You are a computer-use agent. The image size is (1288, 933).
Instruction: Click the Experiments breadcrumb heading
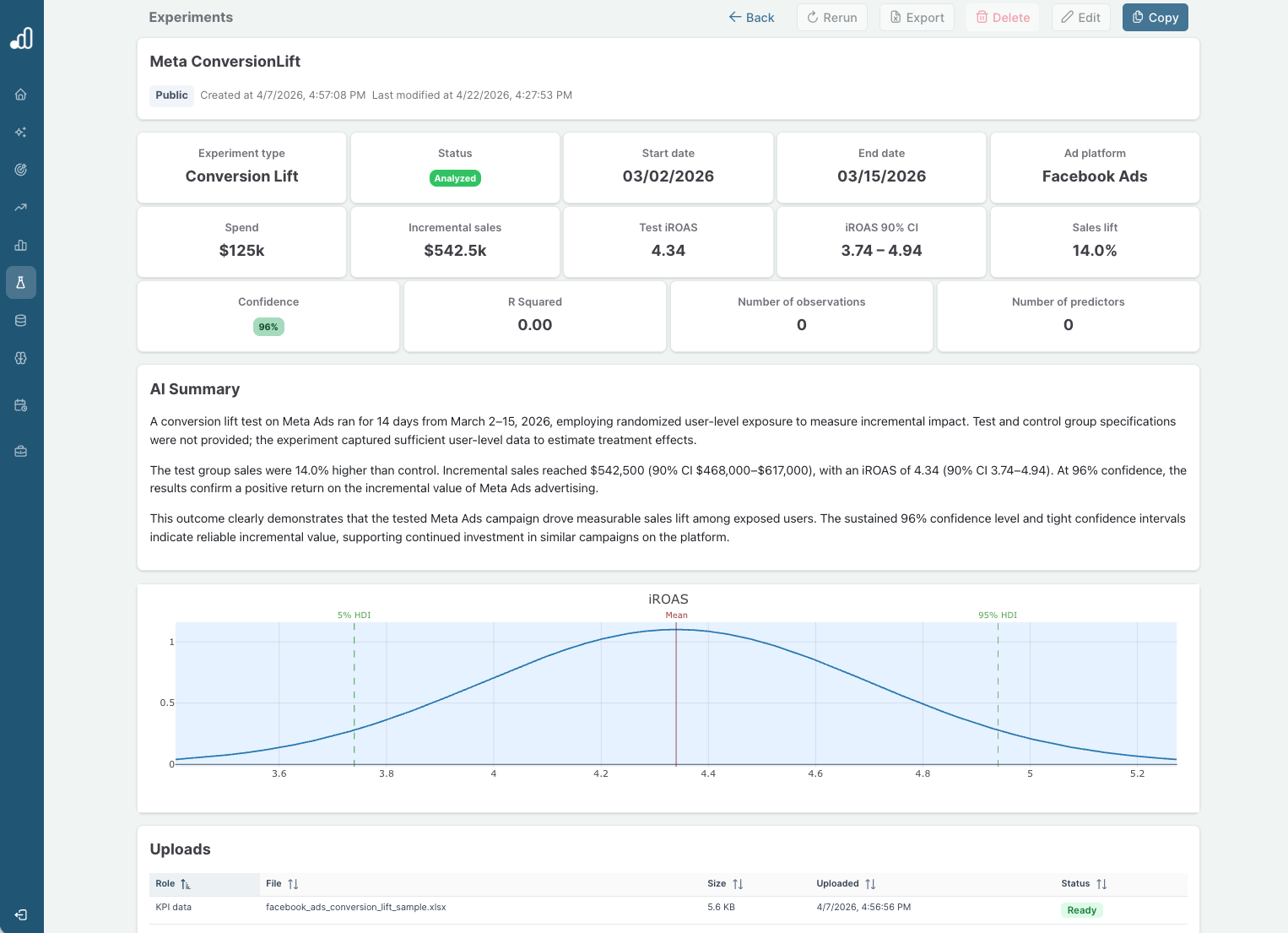pos(191,17)
